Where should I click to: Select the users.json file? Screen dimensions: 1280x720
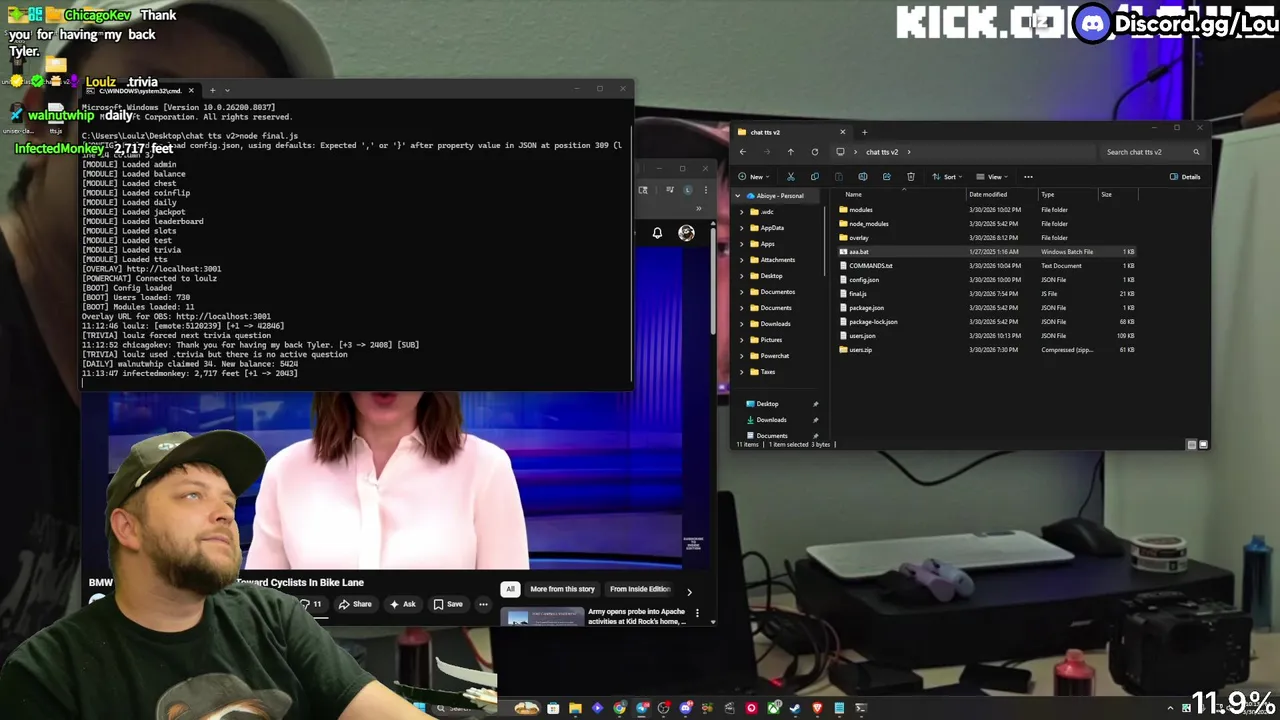click(862, 336)
